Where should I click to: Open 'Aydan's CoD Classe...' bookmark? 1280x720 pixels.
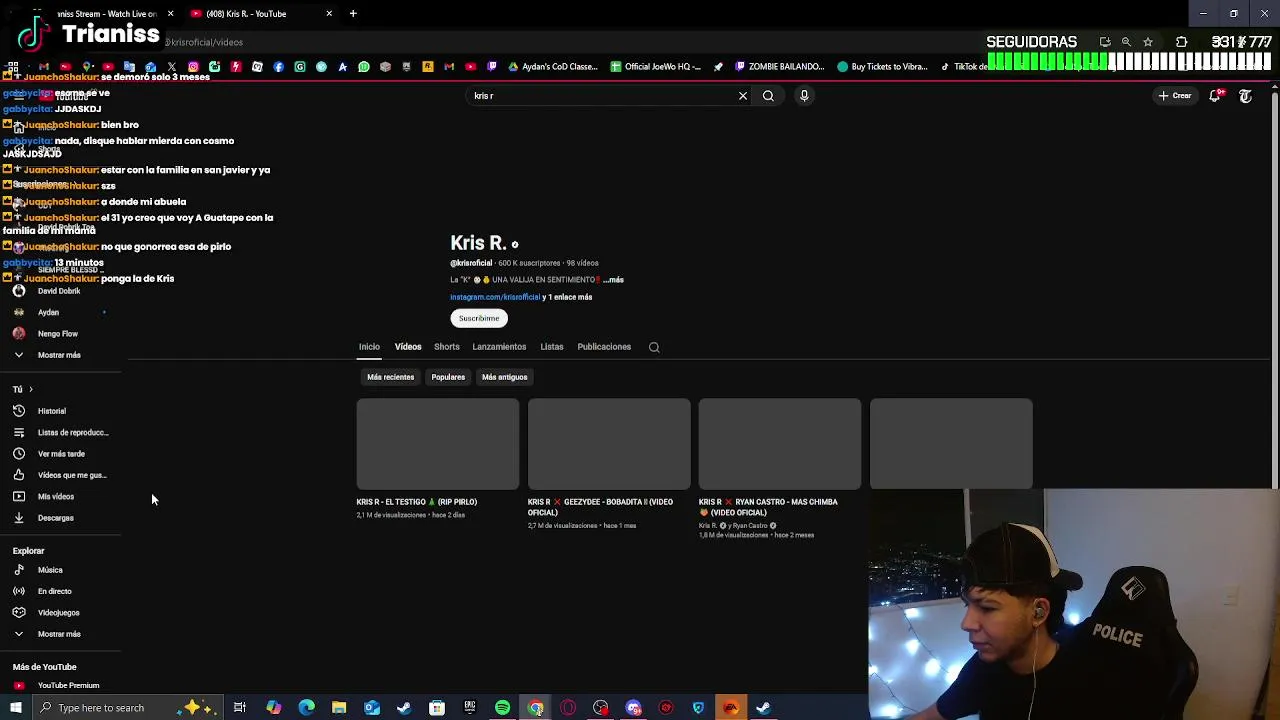click(552, 67)
